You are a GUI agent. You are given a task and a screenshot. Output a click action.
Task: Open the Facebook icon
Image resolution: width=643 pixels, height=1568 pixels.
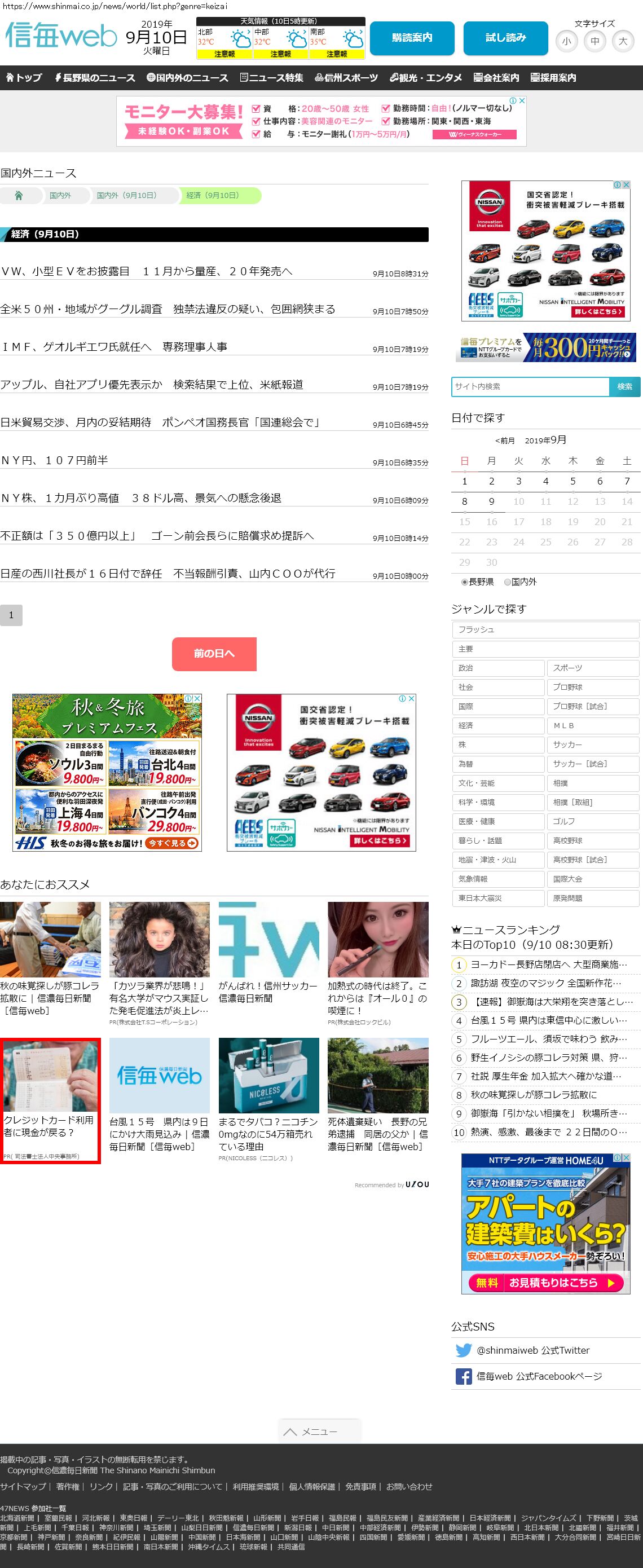(x=464, y=1376)
